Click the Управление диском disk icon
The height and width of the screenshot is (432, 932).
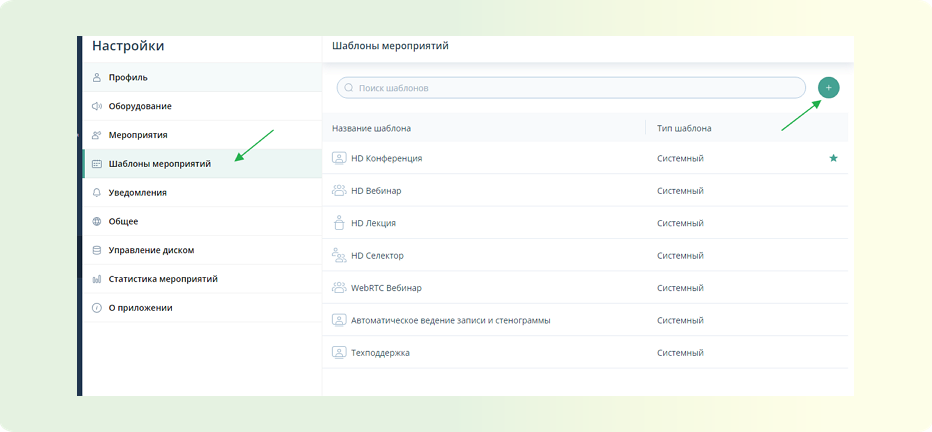[97, 250]
